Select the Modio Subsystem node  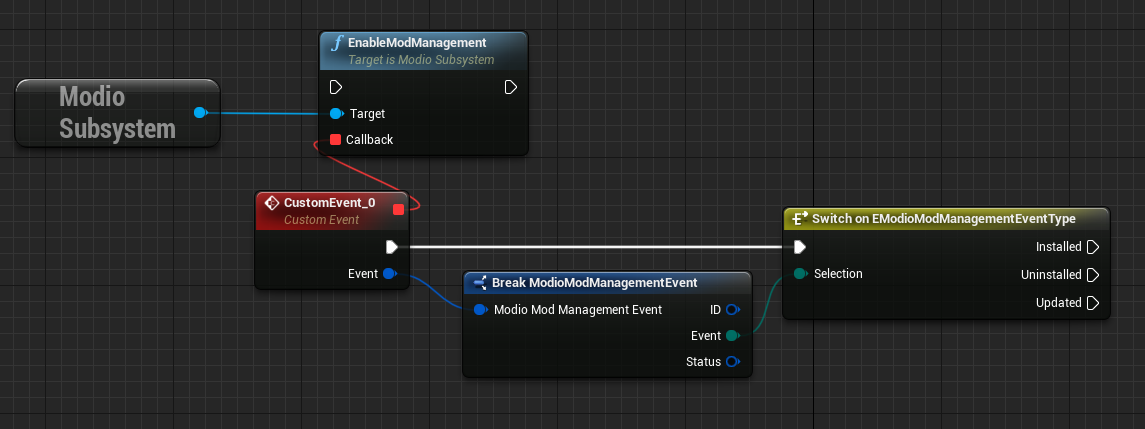coord(105,113)
